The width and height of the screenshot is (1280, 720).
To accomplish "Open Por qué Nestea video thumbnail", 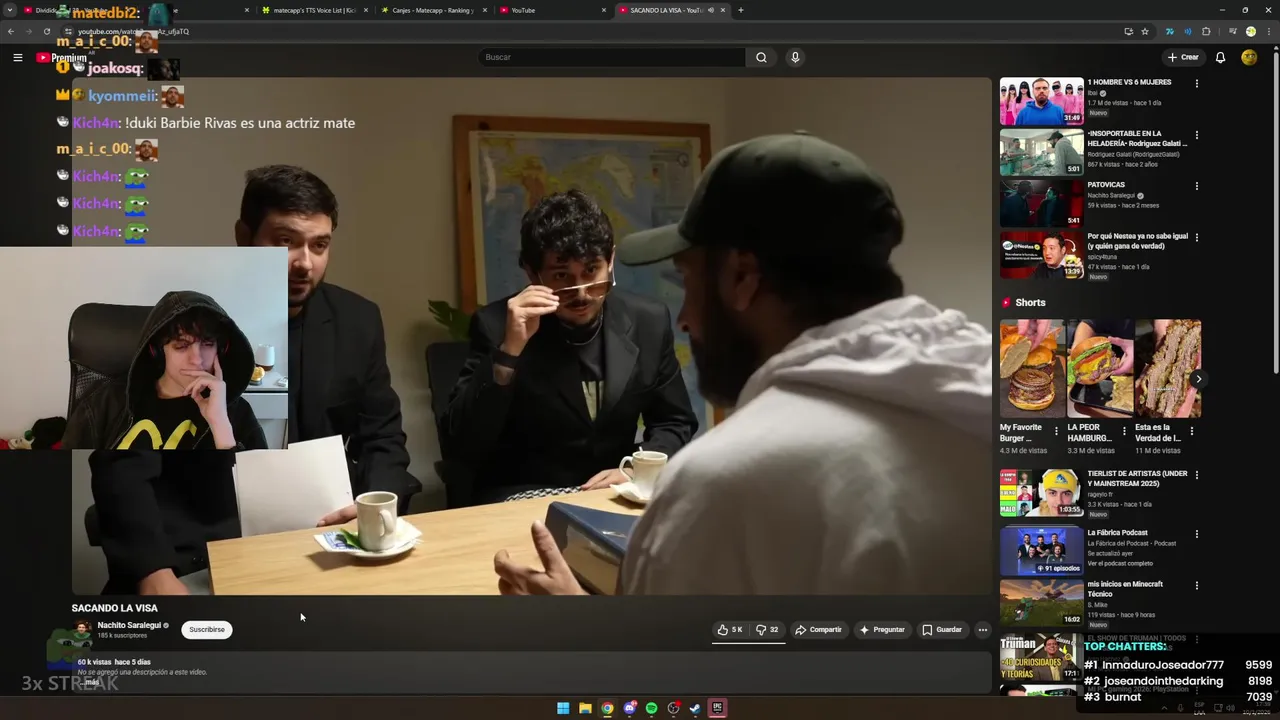I will 1041,255.
